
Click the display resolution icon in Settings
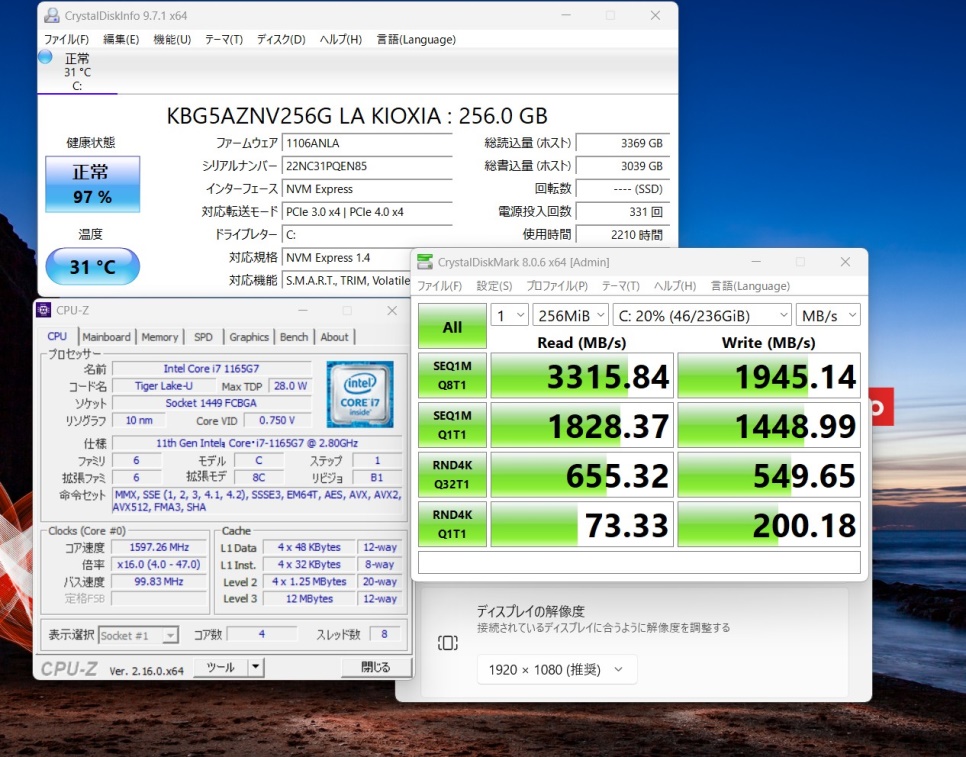(x=448, y=643)
